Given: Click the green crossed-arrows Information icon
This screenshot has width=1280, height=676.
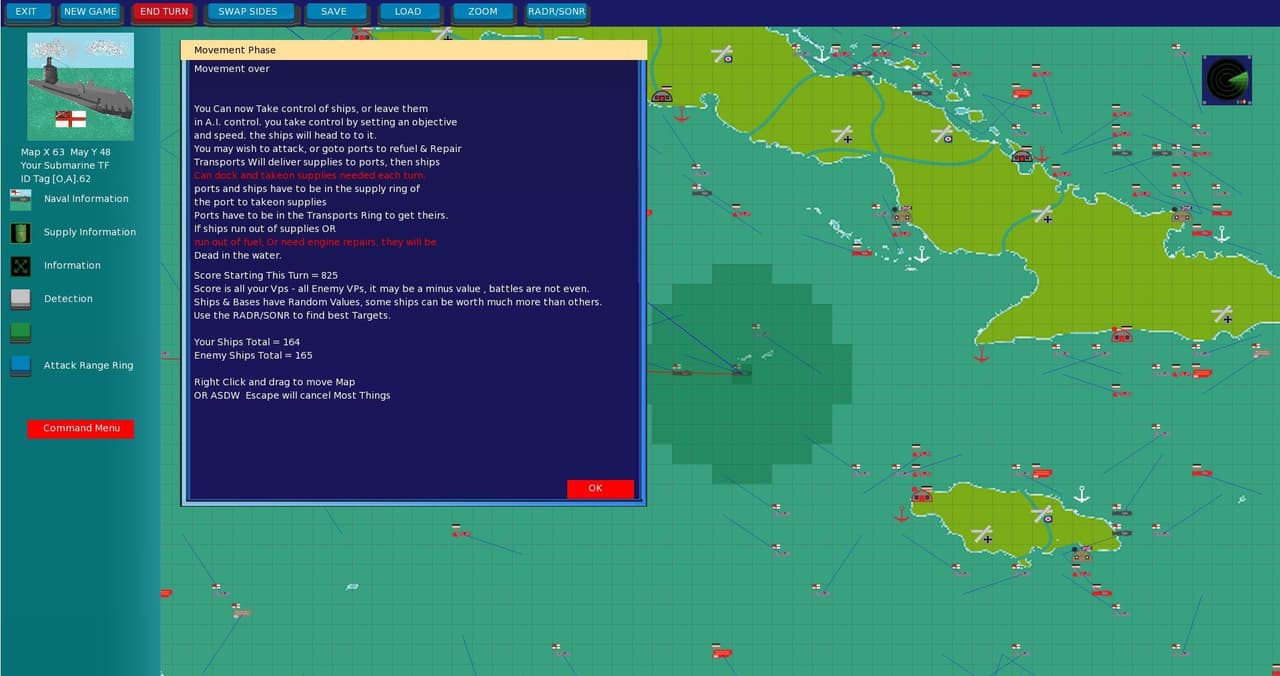Looking at the screenshot, I should [21, 266].
